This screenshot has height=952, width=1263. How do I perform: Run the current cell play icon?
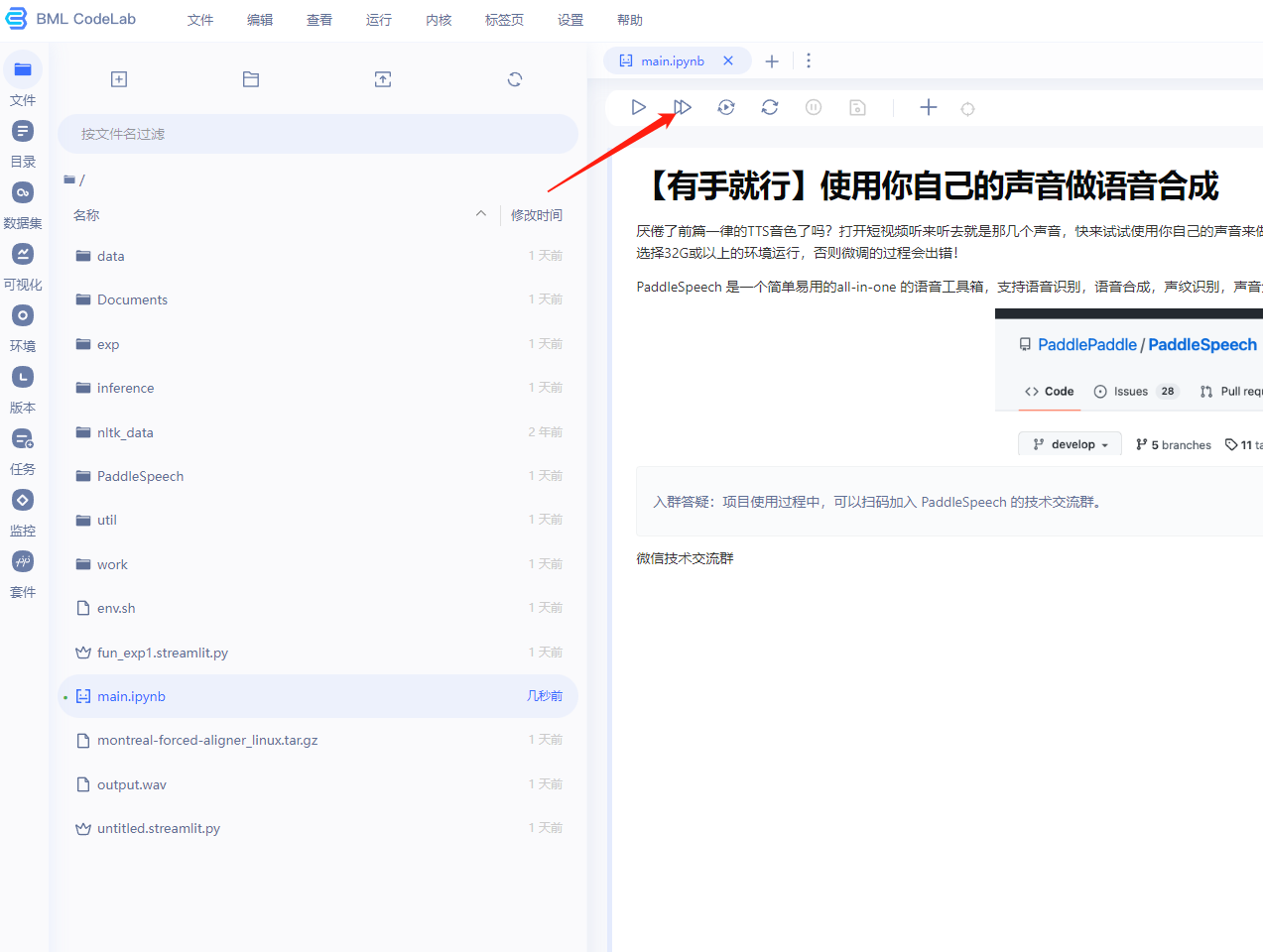coord(638,107)
